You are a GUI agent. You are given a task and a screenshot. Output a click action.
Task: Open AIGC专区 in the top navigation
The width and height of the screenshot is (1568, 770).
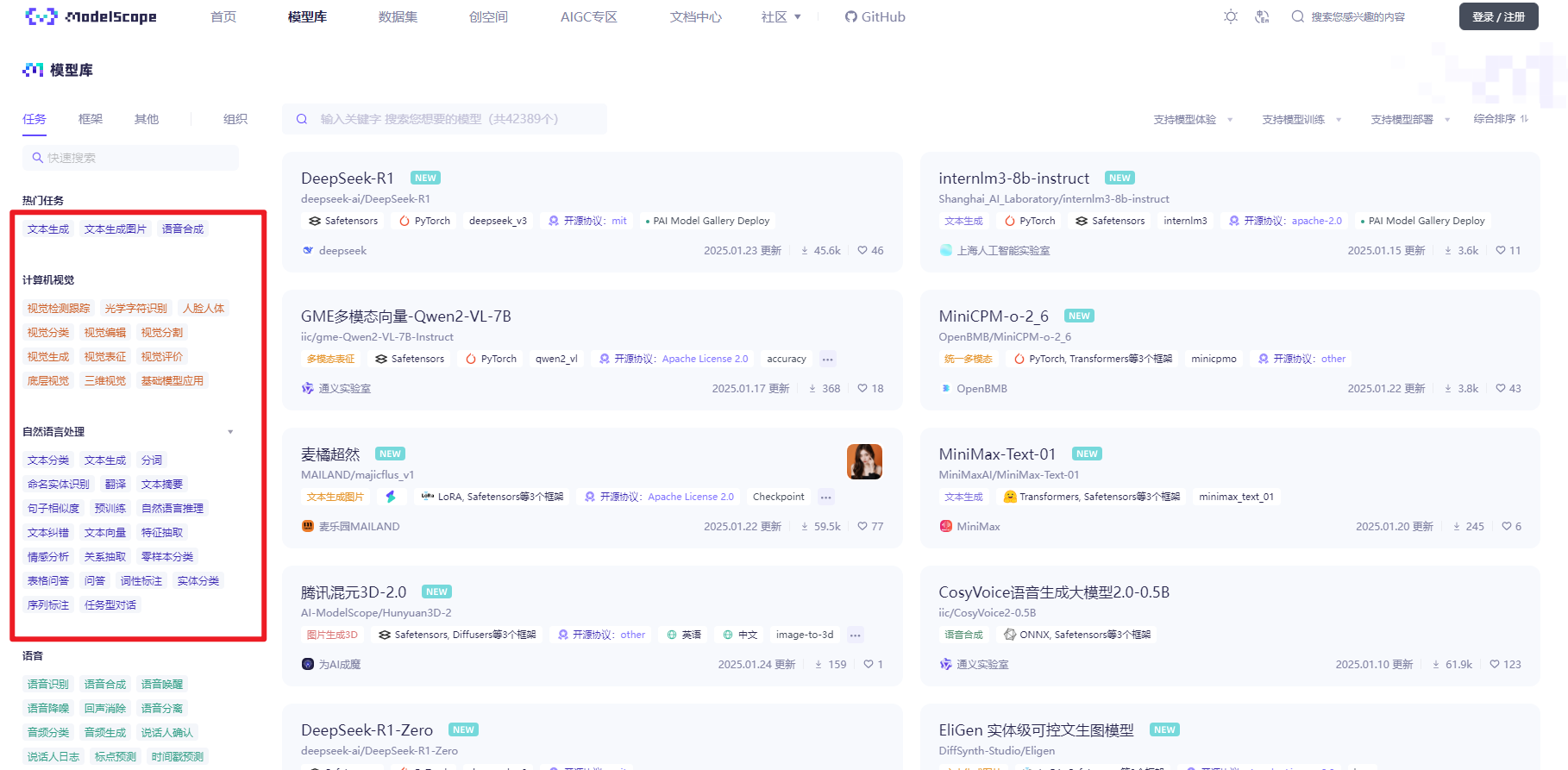[x=589, y=16]
